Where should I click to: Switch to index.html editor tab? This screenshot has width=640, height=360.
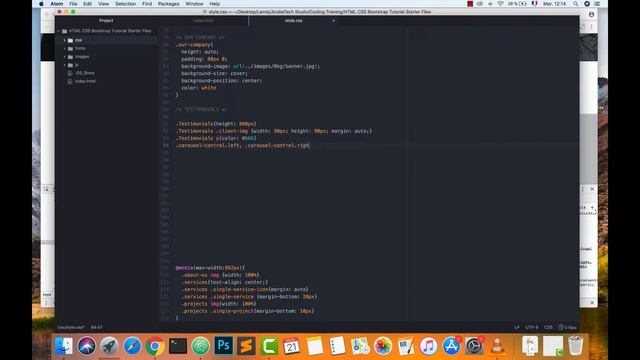[203, 20]
